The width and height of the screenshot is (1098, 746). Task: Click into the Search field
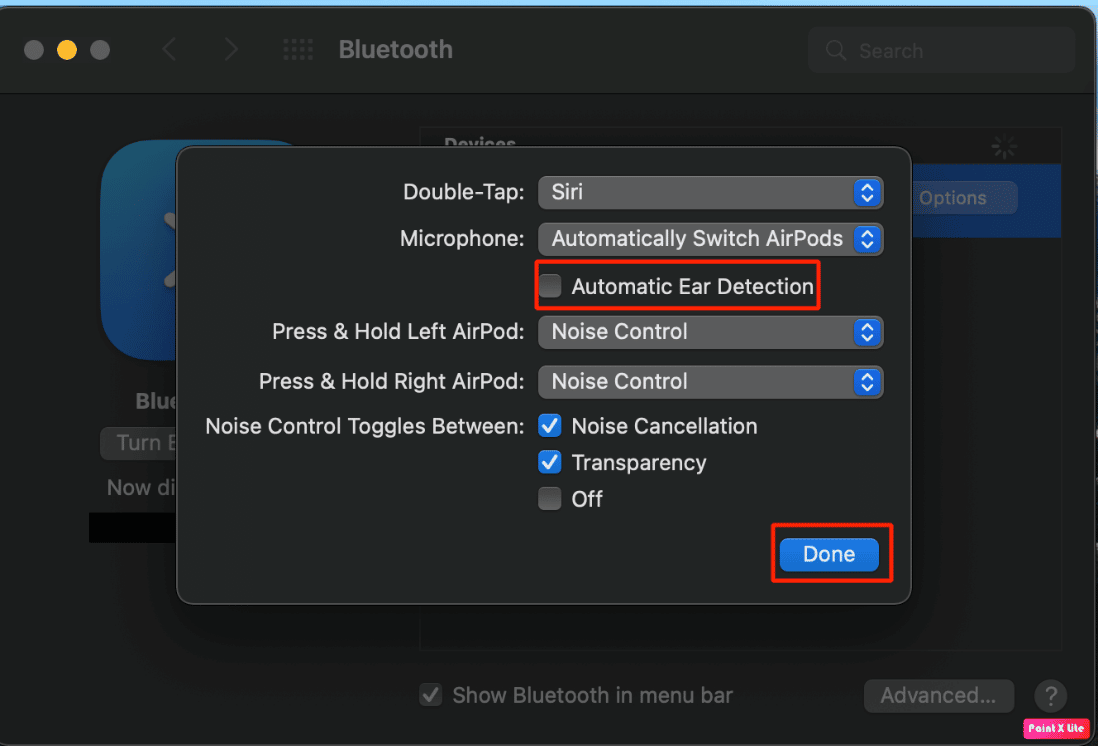pos(941,50)
